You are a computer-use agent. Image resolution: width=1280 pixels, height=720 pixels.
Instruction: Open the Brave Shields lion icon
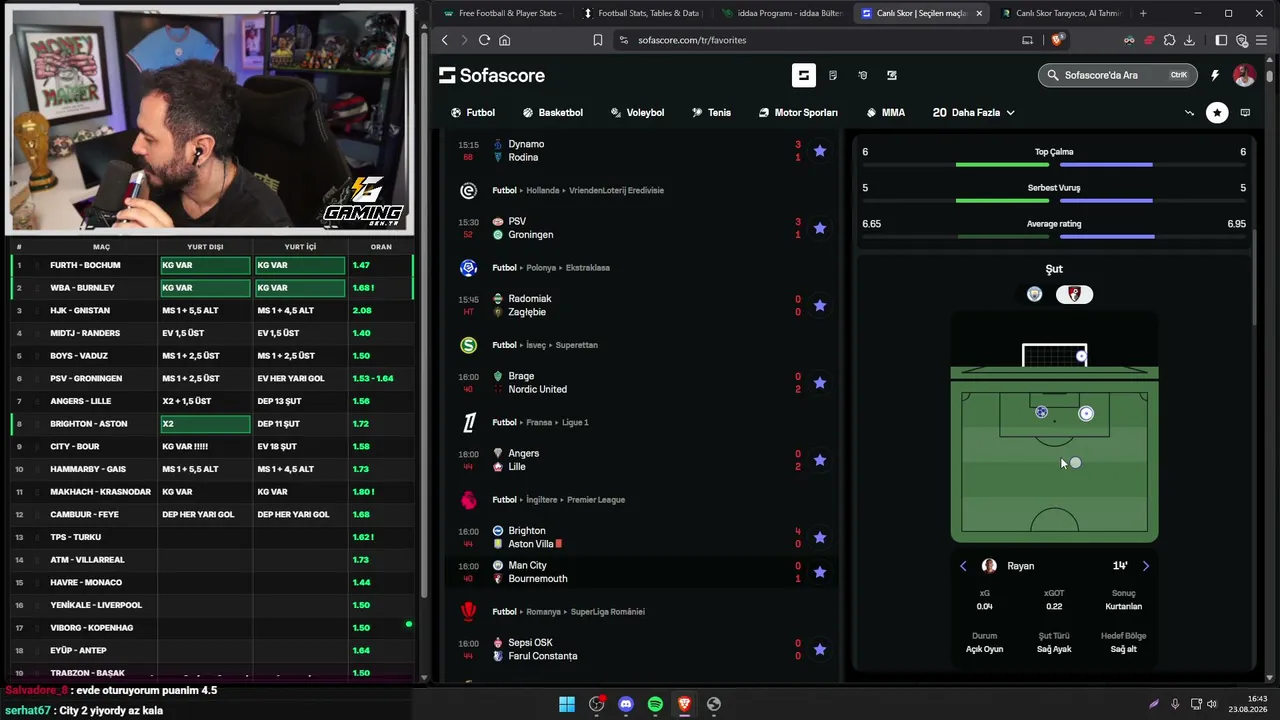click(x=1058, y=40)
